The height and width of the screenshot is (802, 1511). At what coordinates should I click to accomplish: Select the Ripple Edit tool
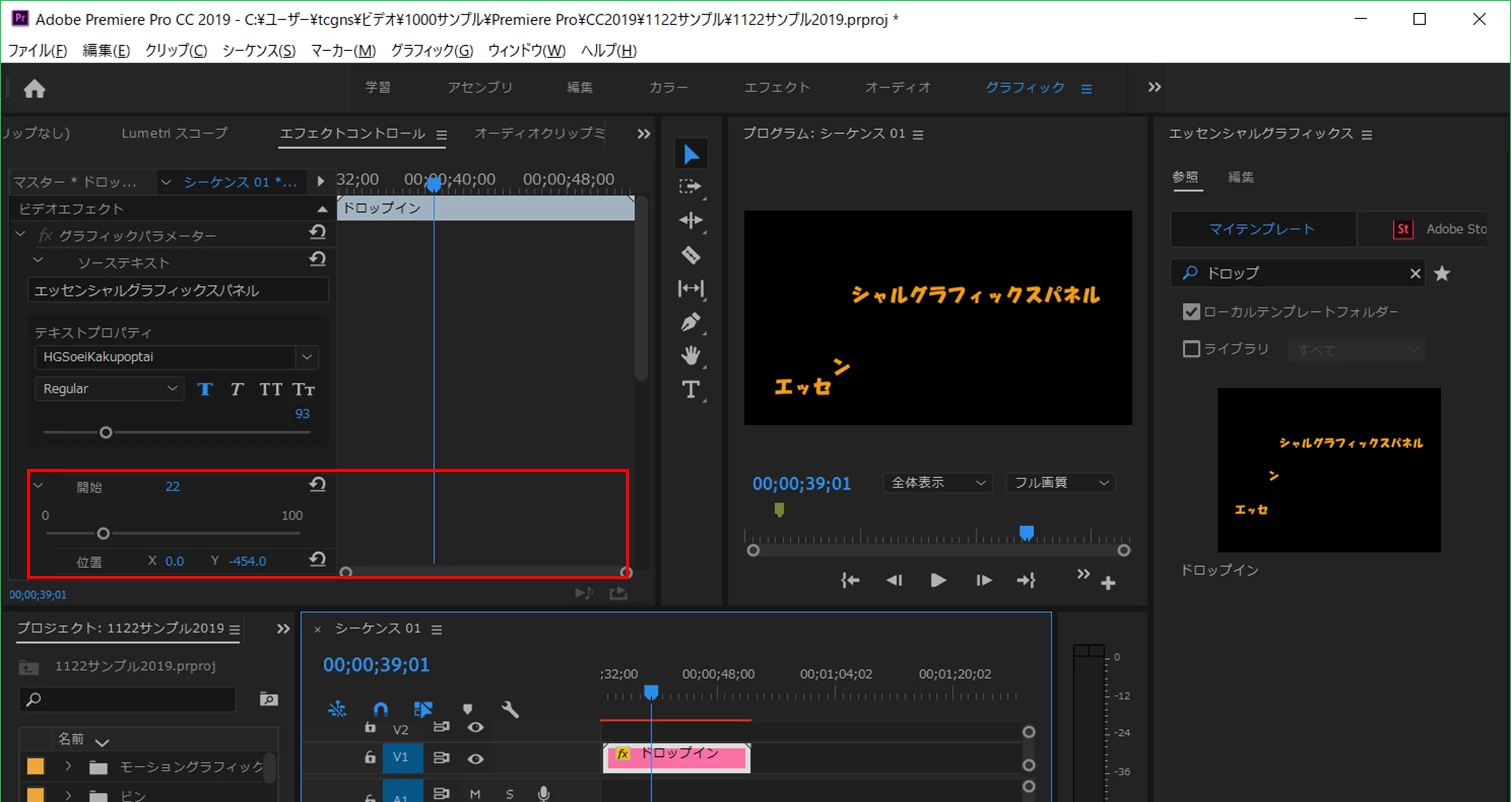[690, 221]
